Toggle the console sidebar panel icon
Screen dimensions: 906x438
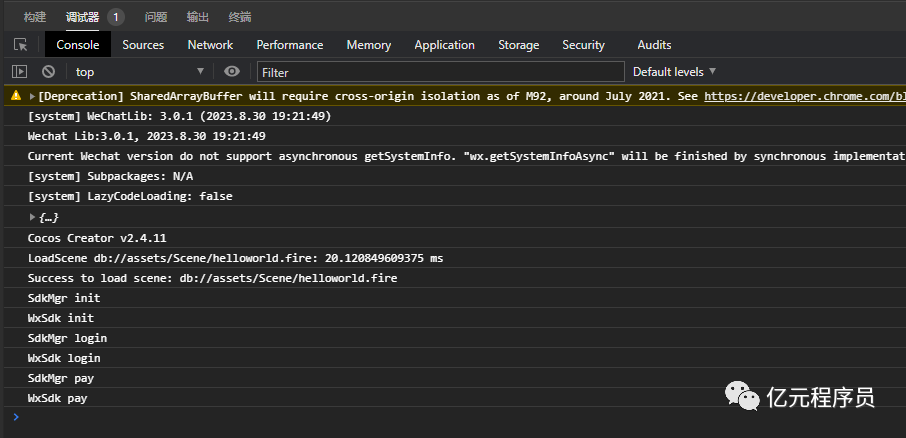(x=19, y=72)
